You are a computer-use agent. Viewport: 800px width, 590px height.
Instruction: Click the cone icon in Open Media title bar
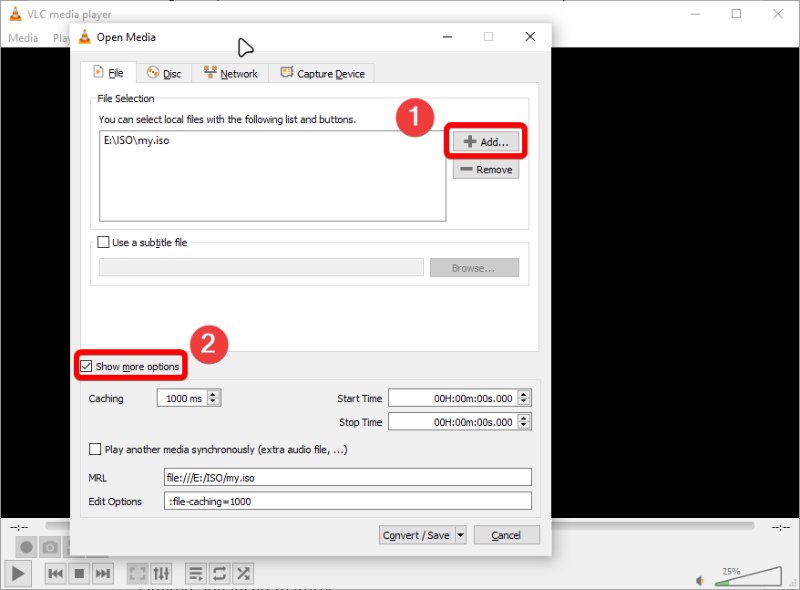[x=85, y=37]
